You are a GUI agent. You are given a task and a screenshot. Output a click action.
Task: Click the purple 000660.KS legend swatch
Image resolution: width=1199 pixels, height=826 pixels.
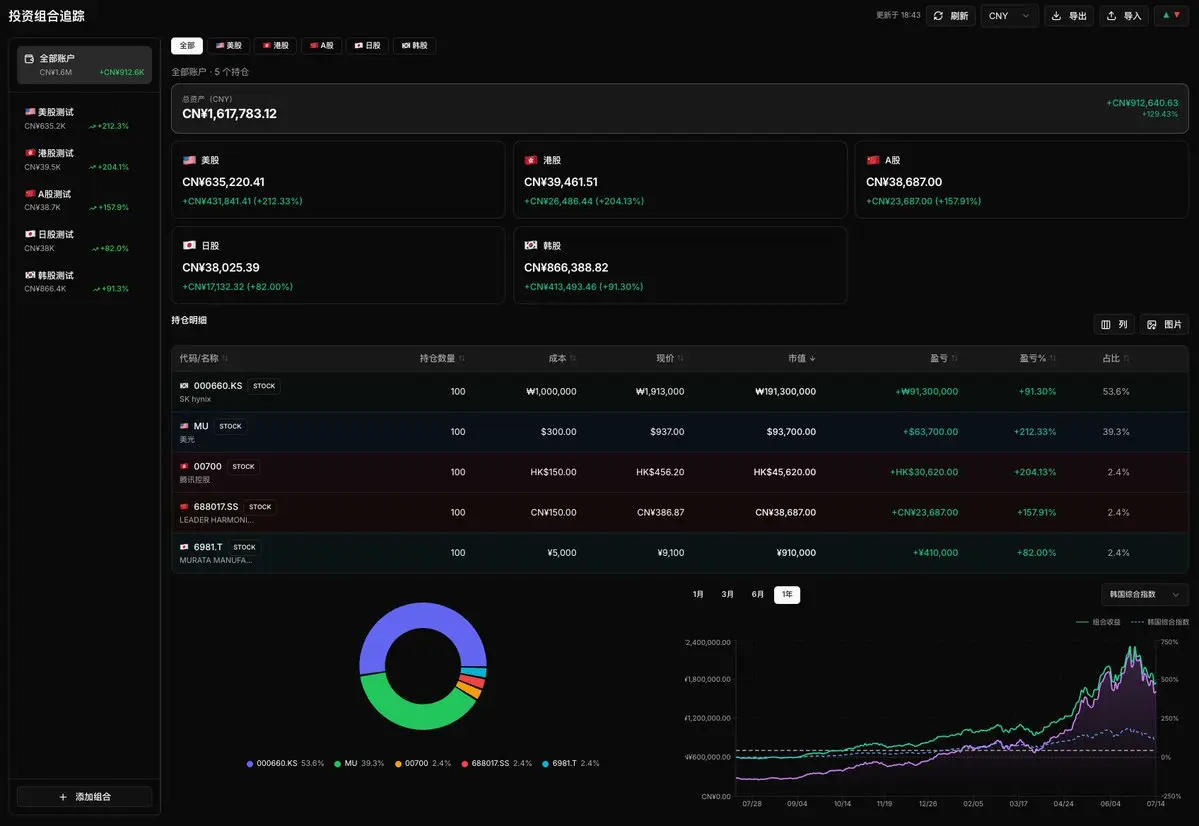click(250, 764)
